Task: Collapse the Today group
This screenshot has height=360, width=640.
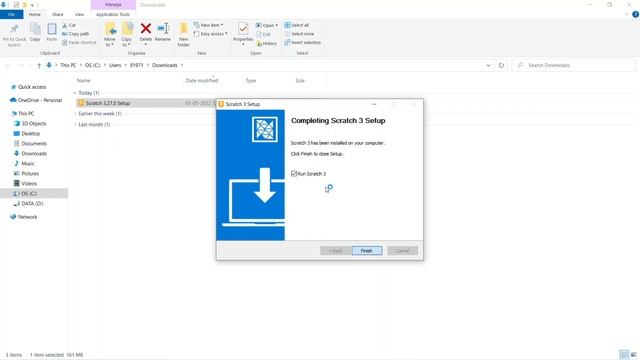Action: (75, 93)
